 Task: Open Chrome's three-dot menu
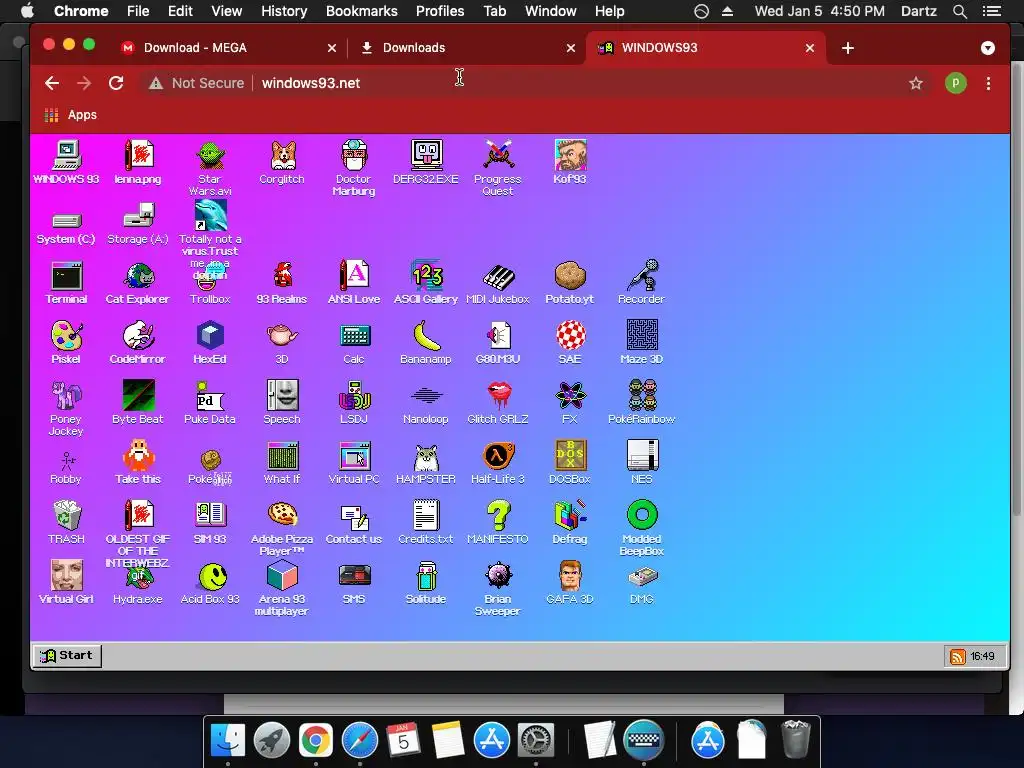pos(988,83)
